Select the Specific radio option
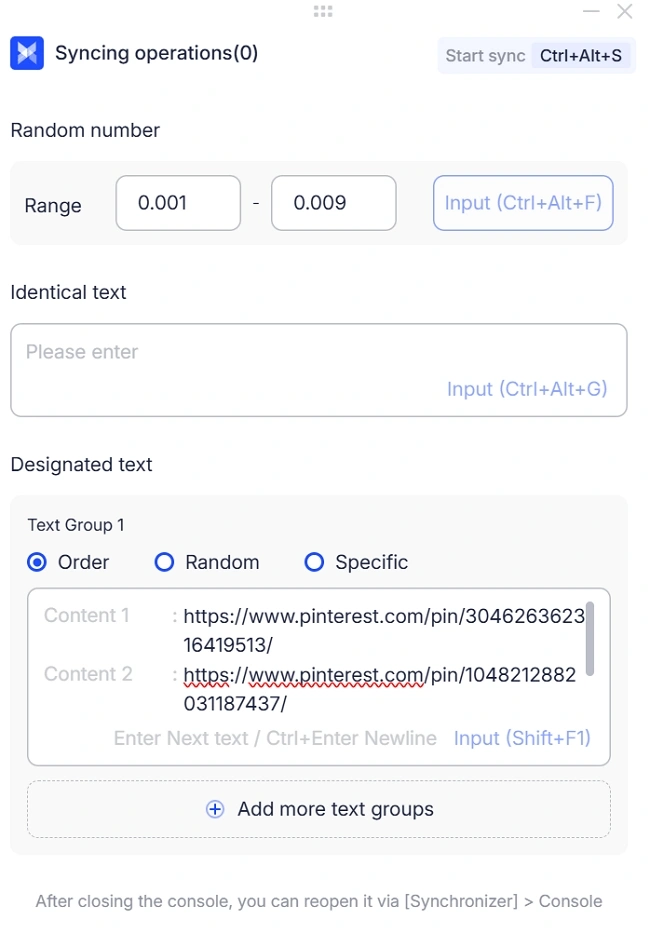 [x=314, y=562]
